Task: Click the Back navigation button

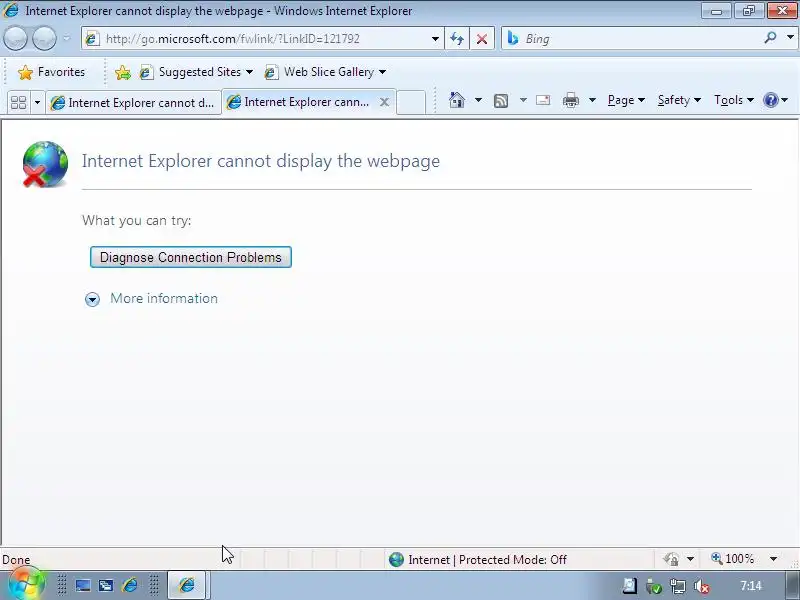Action: (15, 38)
